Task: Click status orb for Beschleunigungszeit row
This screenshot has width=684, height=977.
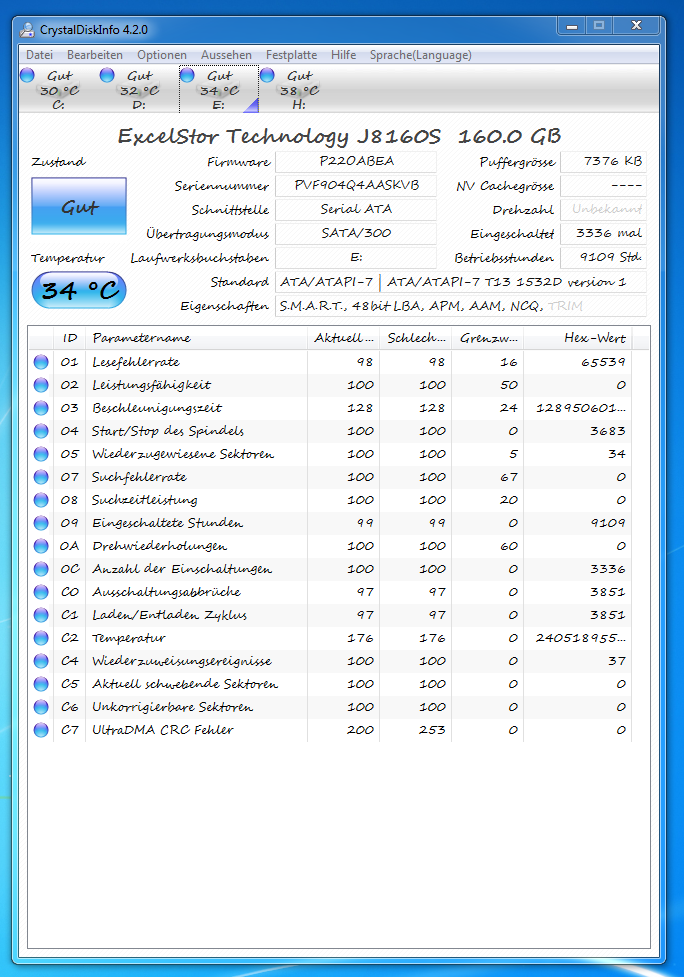Action: pyautogui.click(x=41, y=408)
